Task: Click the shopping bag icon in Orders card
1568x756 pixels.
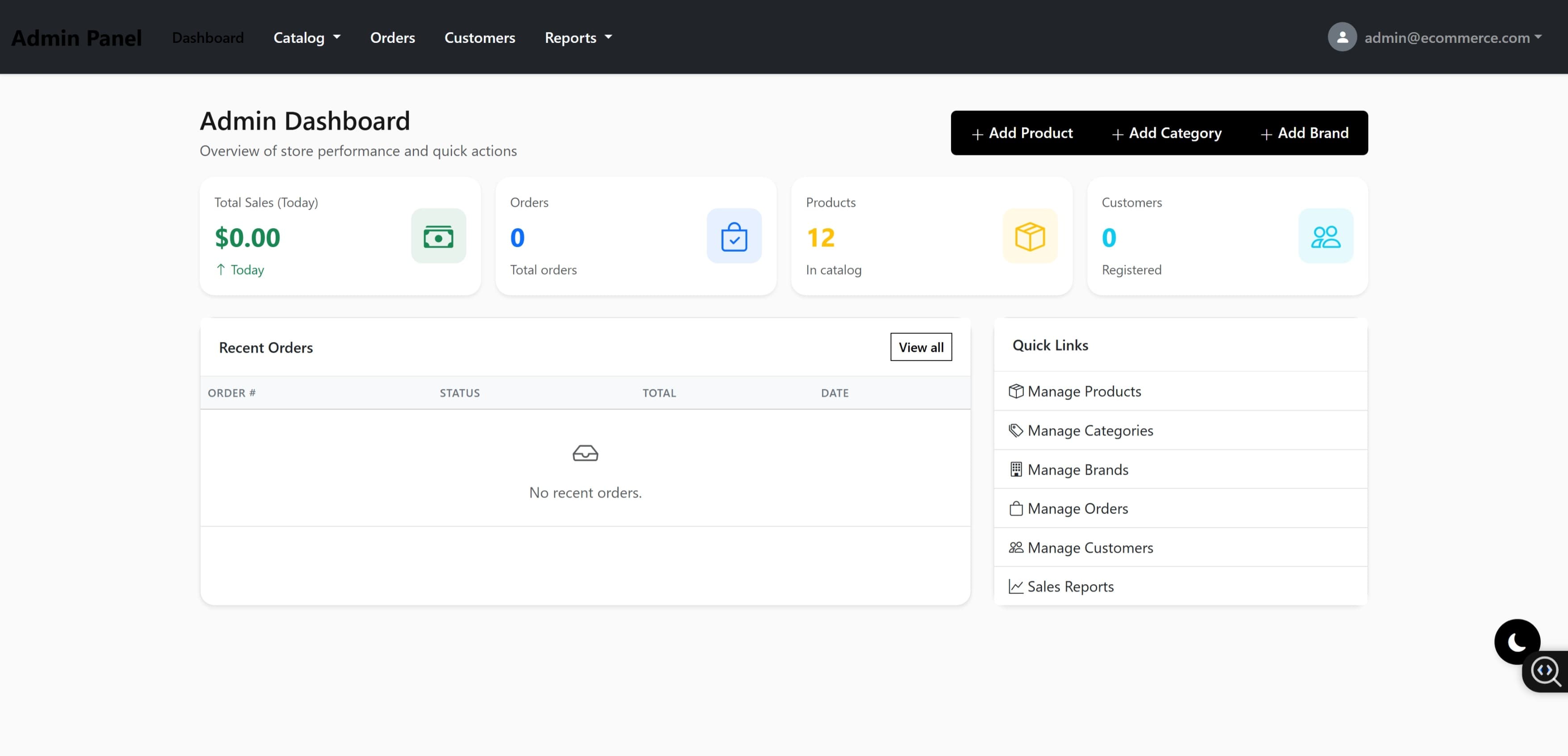Action: click(734, 236)
